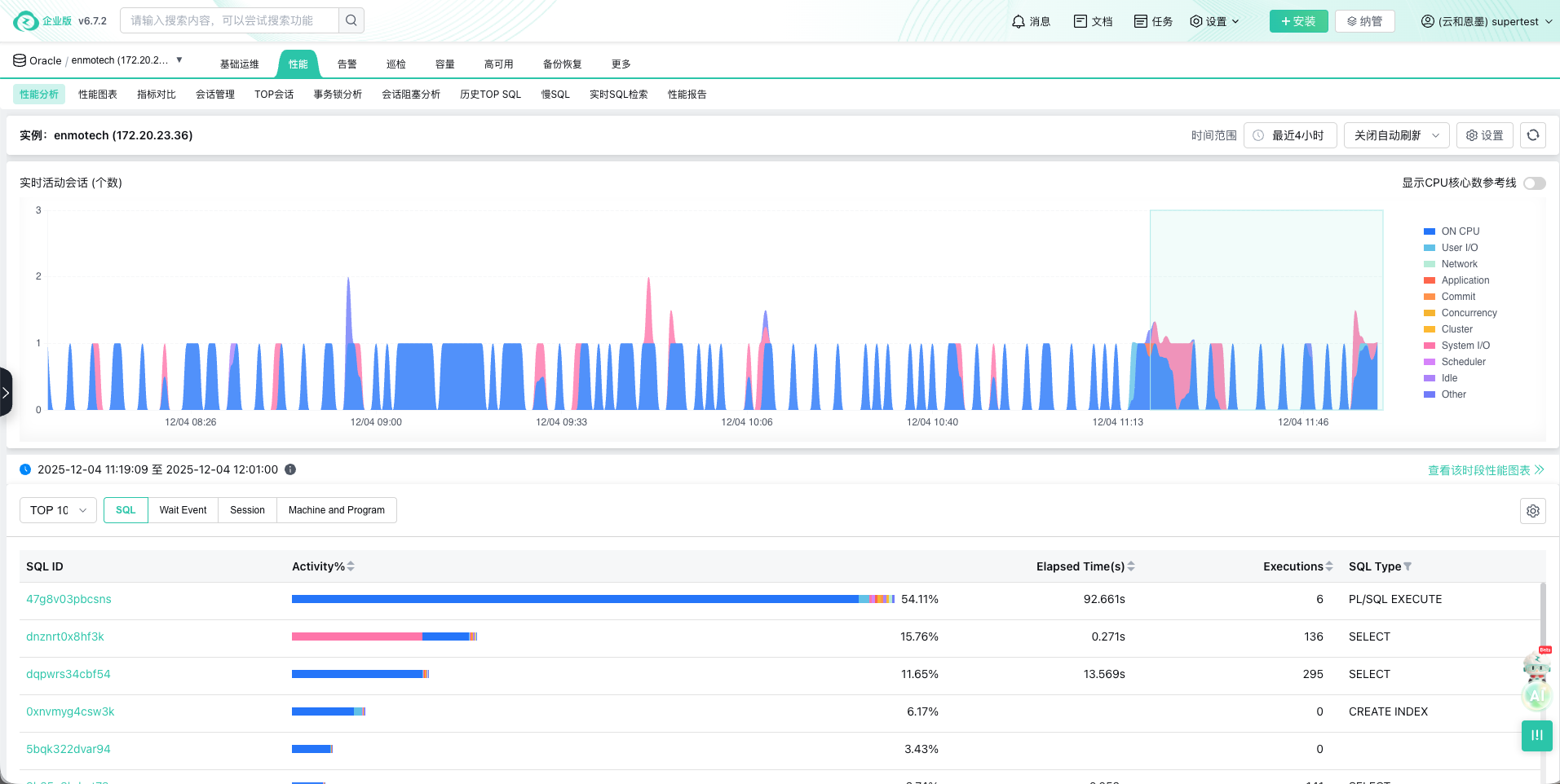Open the 消息 notifications panel
The width and height of the screenshot is (1560, 784).
click(x=1030, y=21)
